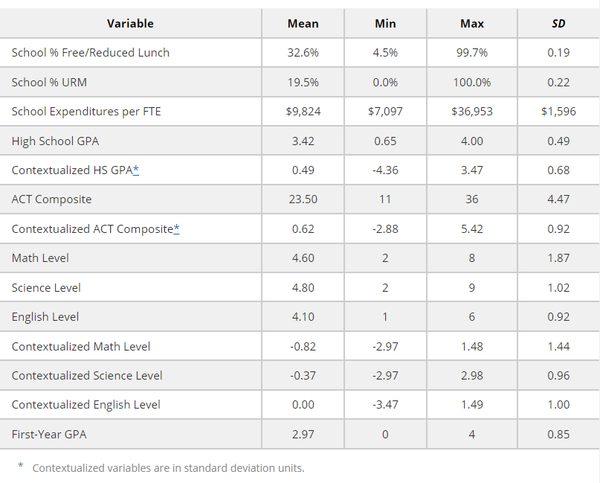The width and height of the screenshot is (600, 483).
Task: Click the $9,824 mean expenditures cell
Action: 302,111
